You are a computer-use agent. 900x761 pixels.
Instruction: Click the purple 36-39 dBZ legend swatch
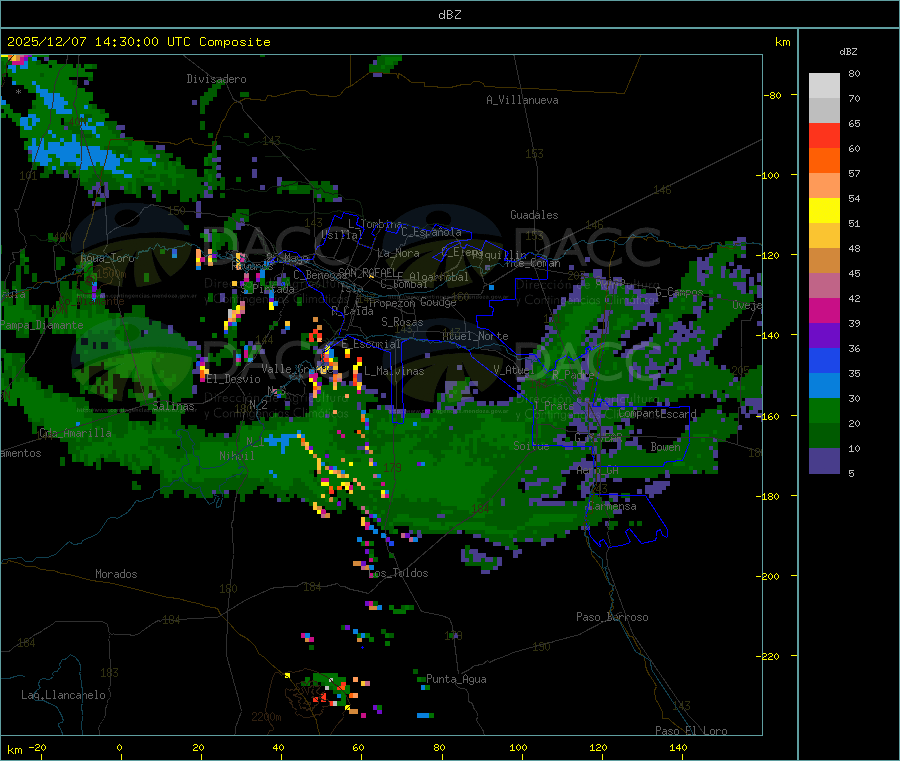(824, 336)
